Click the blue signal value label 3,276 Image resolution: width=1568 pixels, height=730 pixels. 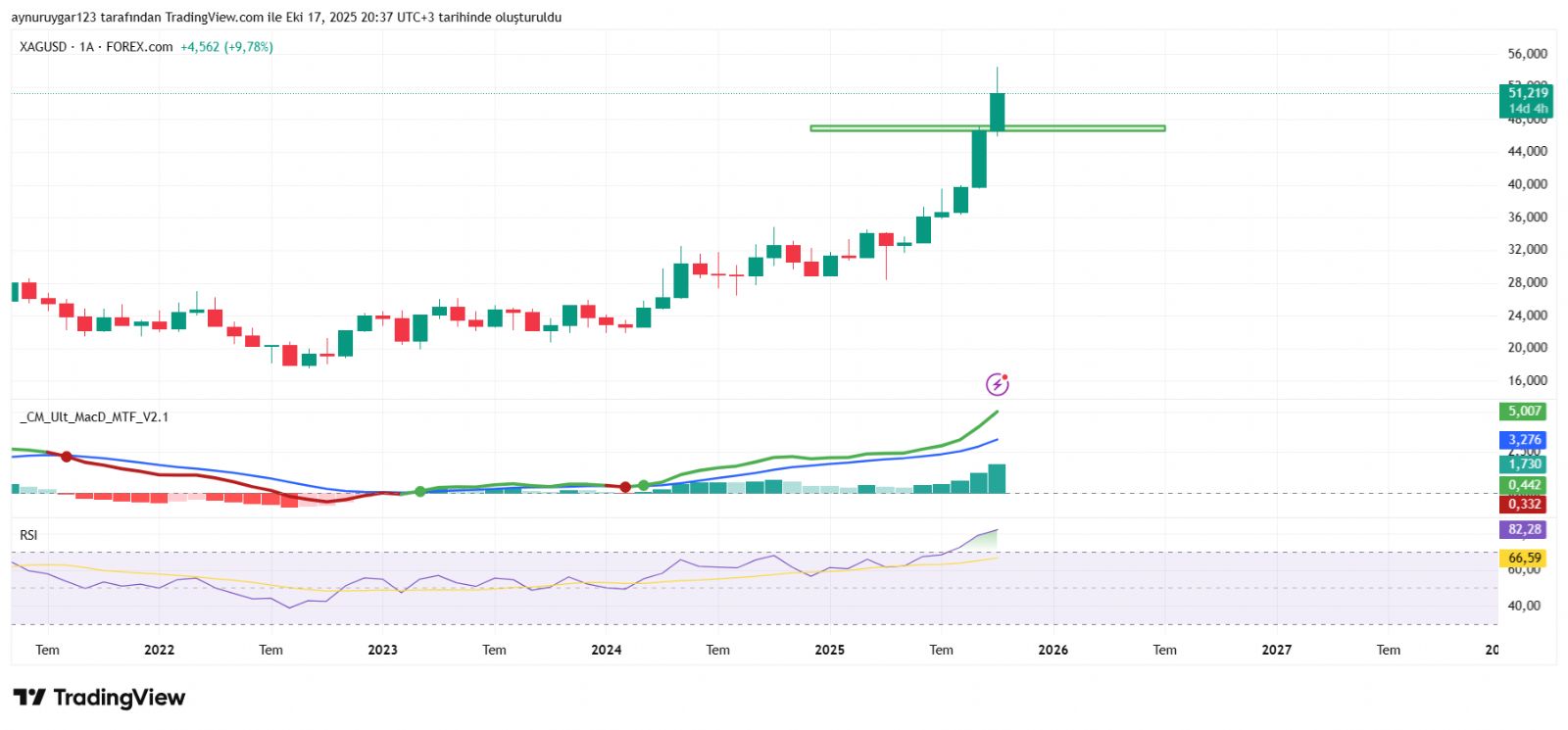1524,440
